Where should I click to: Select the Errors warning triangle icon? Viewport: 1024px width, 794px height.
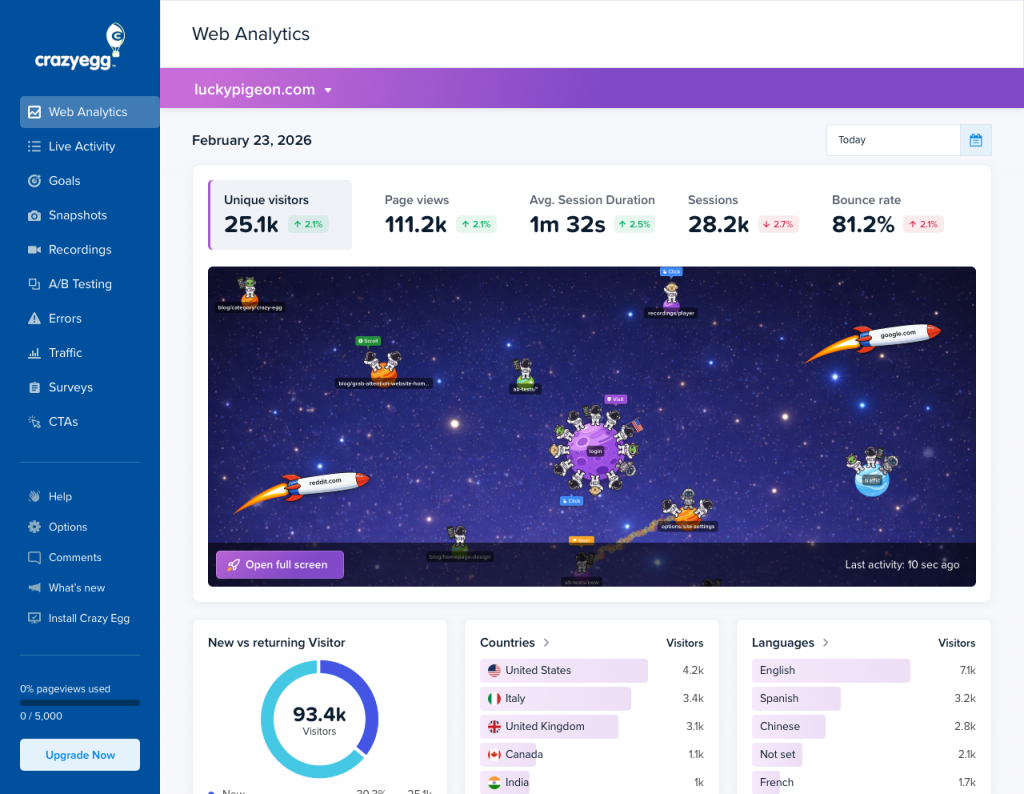click(x=34, y=319)
